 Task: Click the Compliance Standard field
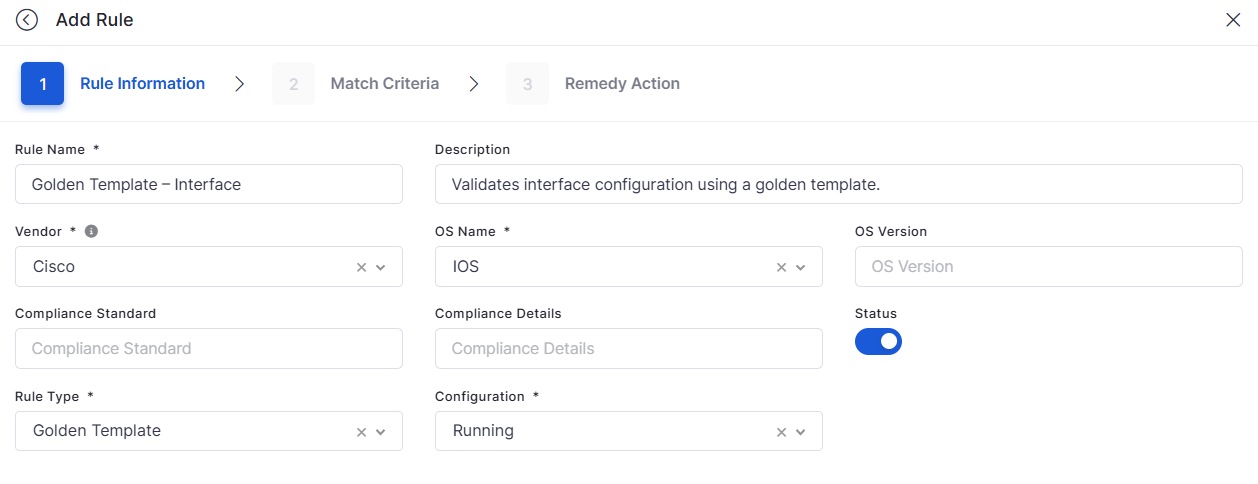click(x=209, y=349)
